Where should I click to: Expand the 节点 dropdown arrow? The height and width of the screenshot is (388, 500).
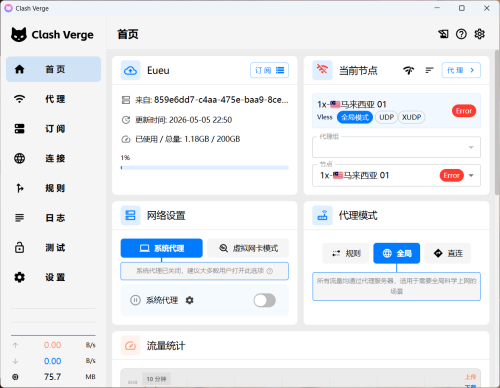coord(471,175)
